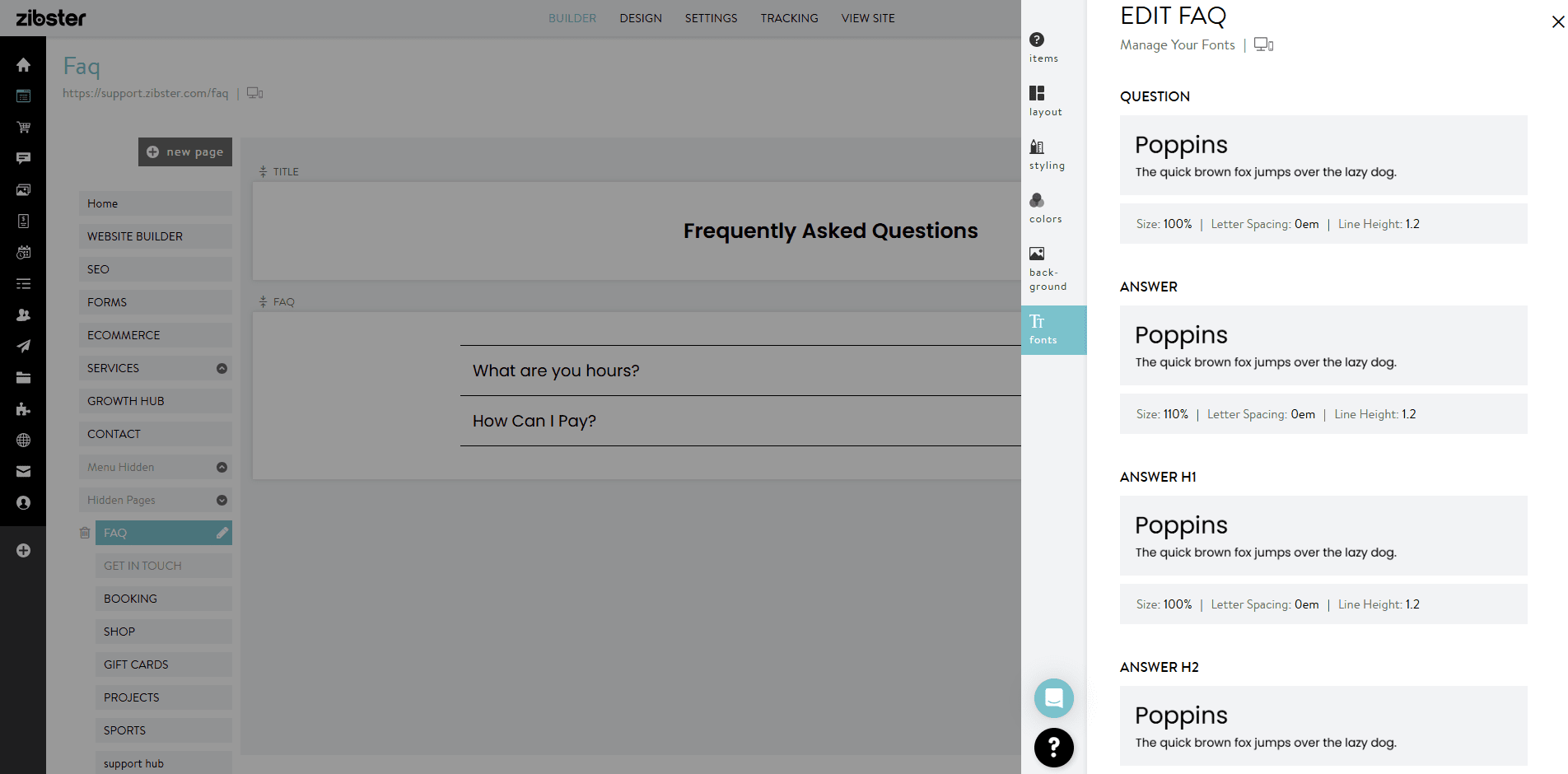Open the contacts people sidebar icon
1568x774 pixels.
coord(23,315)
